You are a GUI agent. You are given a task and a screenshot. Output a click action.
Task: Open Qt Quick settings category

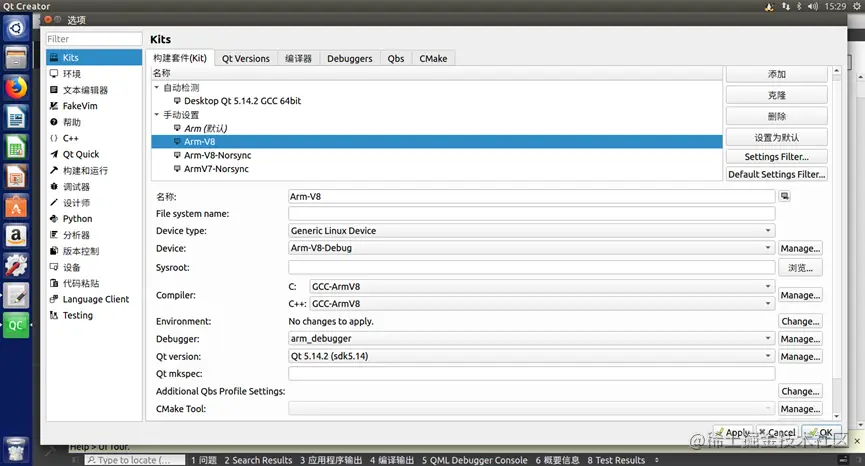tap(94, 154)
